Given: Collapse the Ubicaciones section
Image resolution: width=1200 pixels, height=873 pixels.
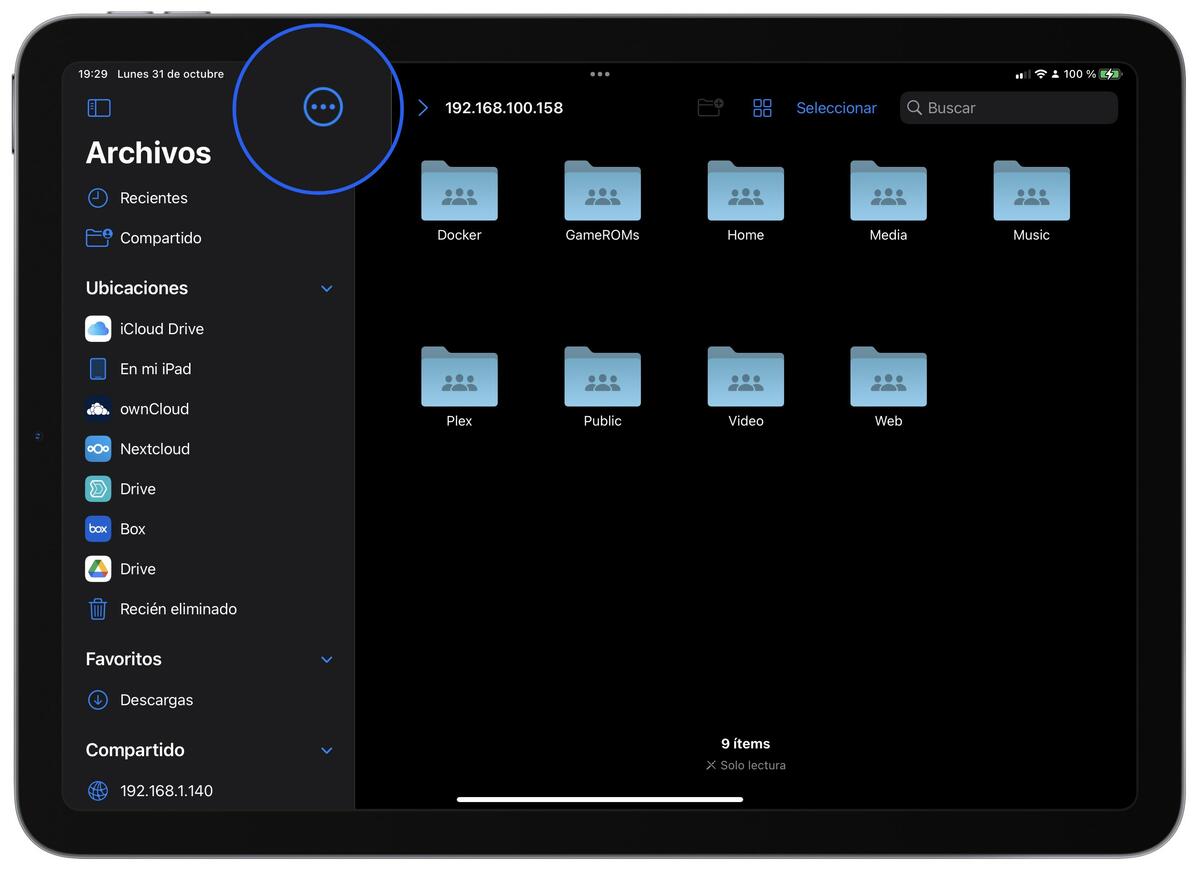Looking at the screenshot, I should tap(326, 288).
